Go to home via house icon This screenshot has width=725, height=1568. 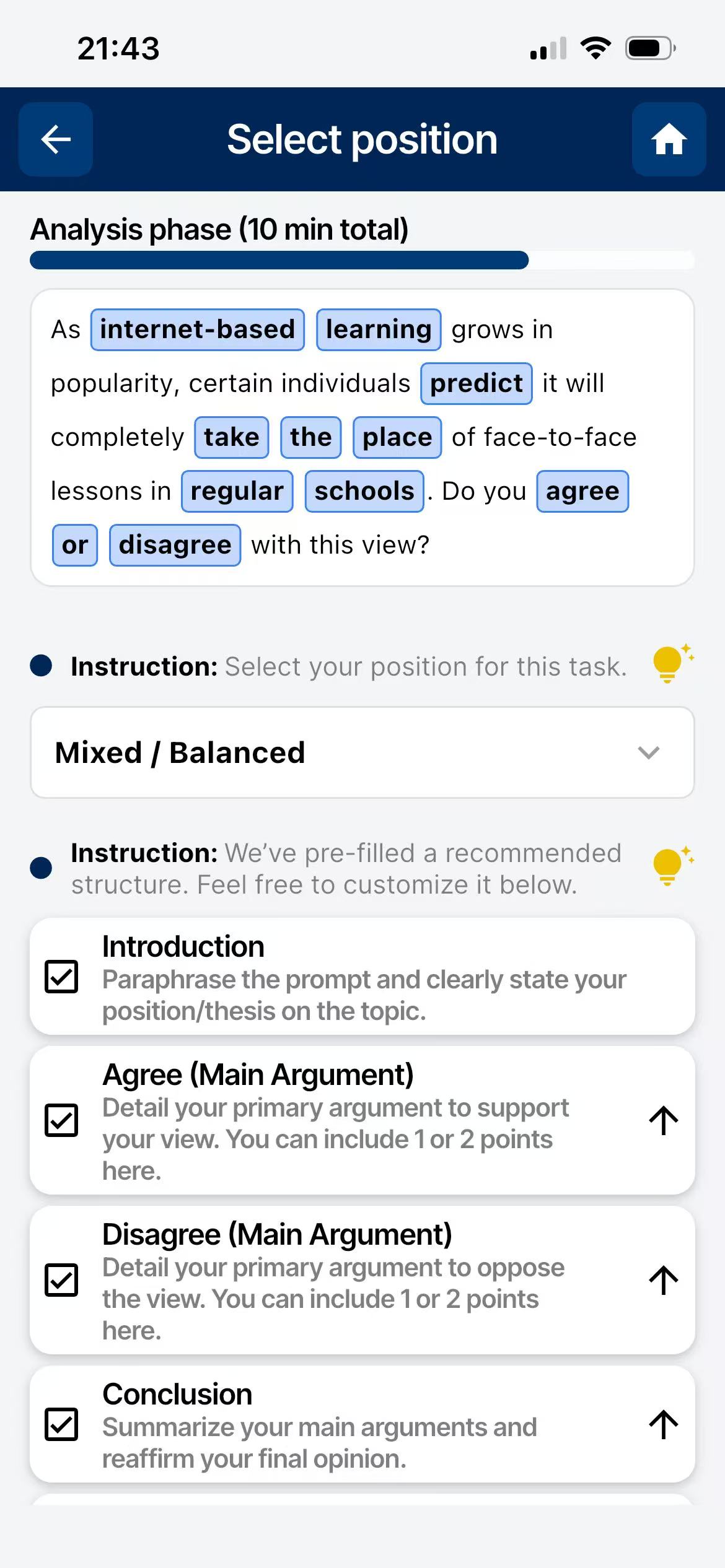click(x=669, y=139)
